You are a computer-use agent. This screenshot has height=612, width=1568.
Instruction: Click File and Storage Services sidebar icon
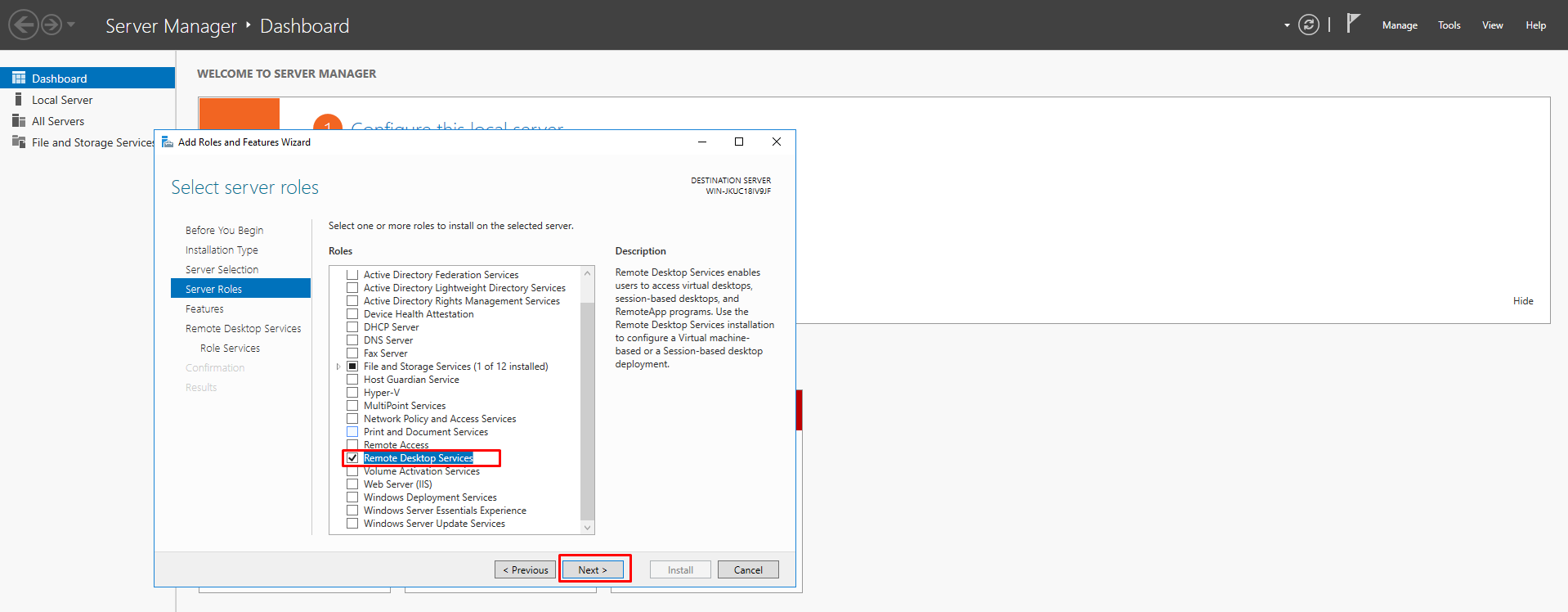(19, 142)
